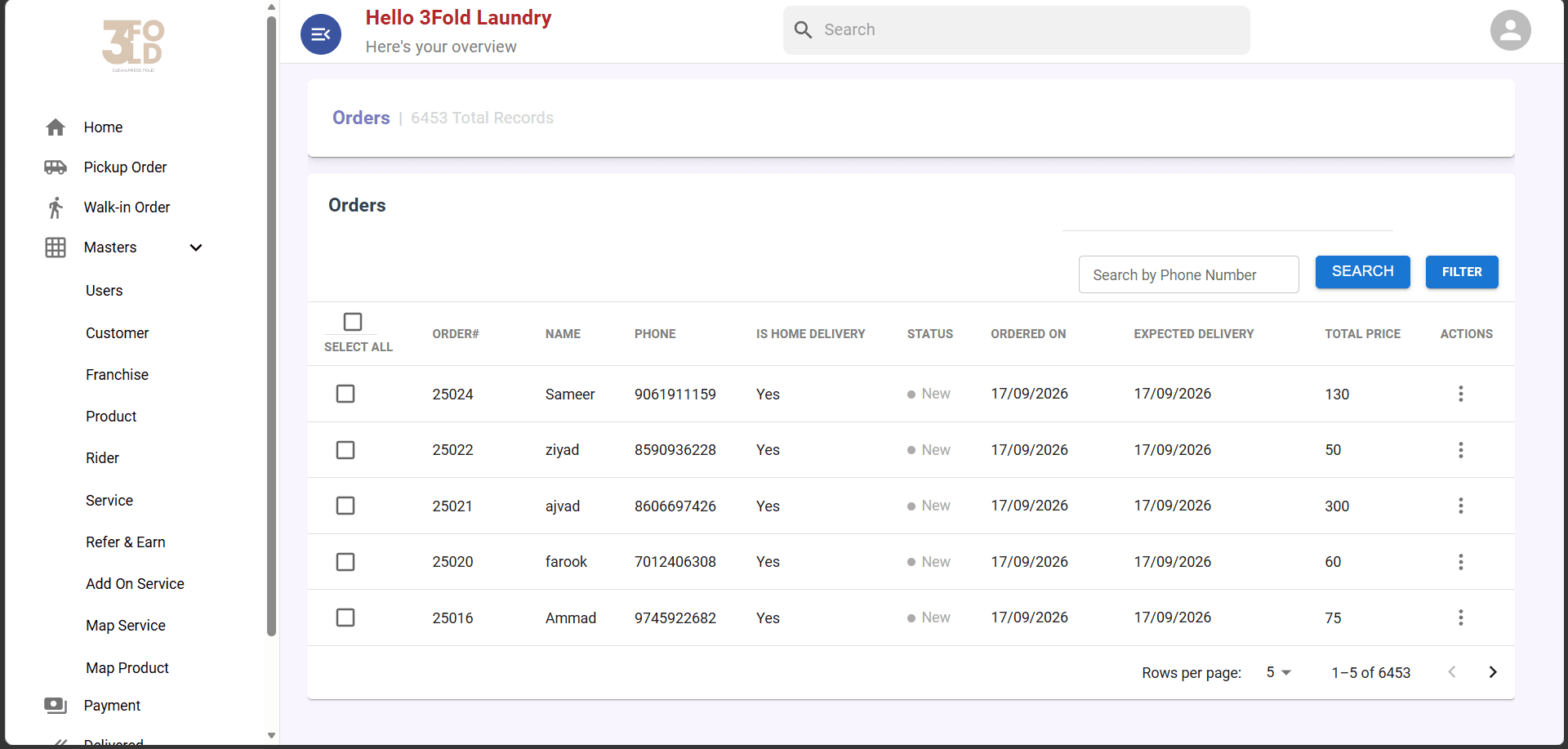Open Customer under Masters
The height and width of the screenshot is (749, 1568).
pyautogui.click(x=117, y=333)
